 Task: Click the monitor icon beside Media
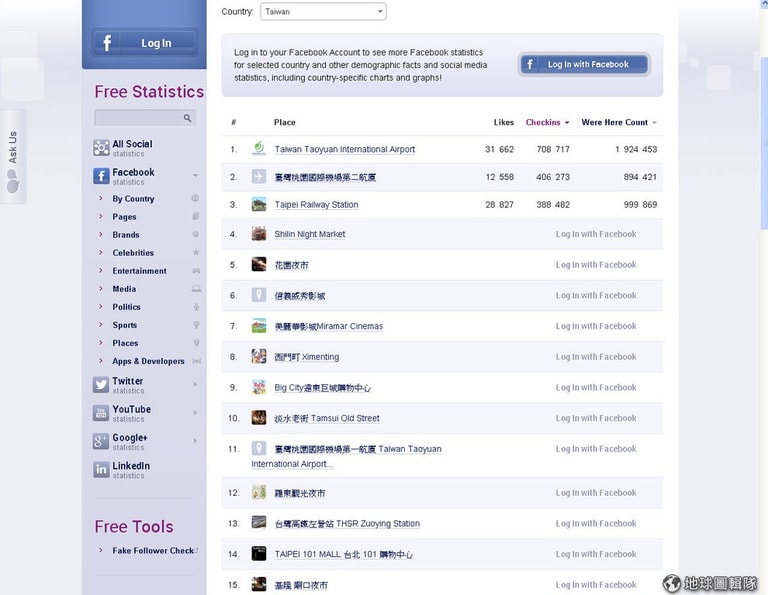(x=196, y=289)
